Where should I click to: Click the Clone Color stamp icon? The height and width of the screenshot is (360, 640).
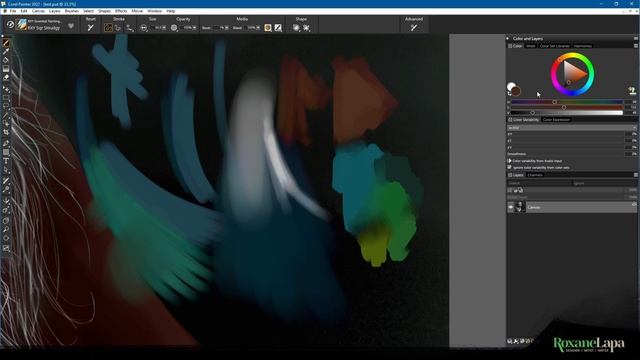pos(632,91)
